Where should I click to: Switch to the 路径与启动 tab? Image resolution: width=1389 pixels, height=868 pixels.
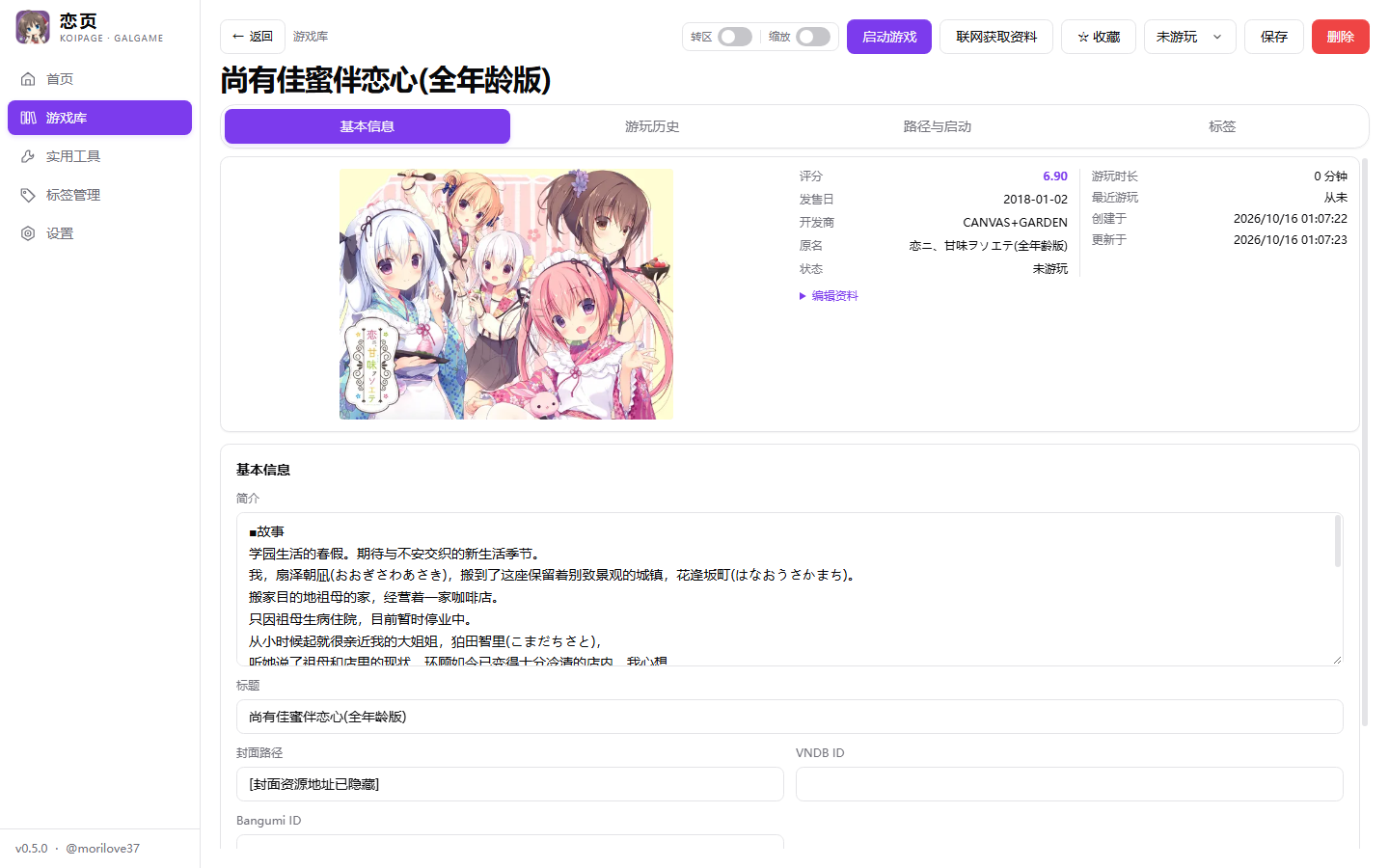pyautogui.click(x=938, y=126)
